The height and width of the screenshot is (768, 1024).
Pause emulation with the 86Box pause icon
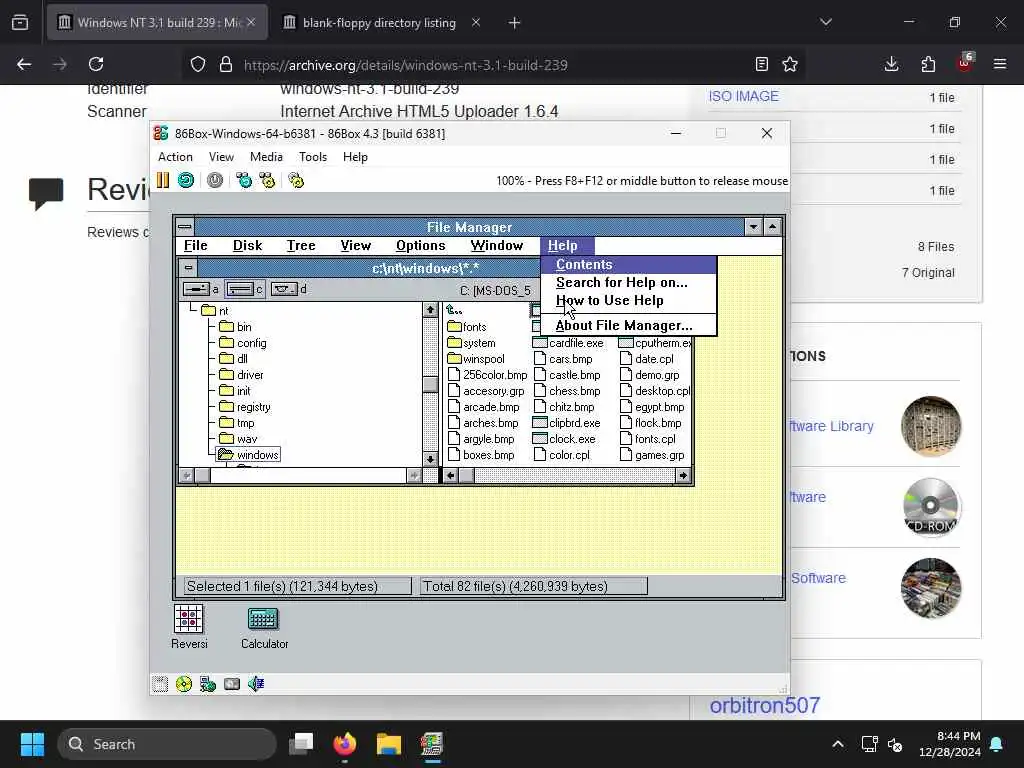(163, 180)
